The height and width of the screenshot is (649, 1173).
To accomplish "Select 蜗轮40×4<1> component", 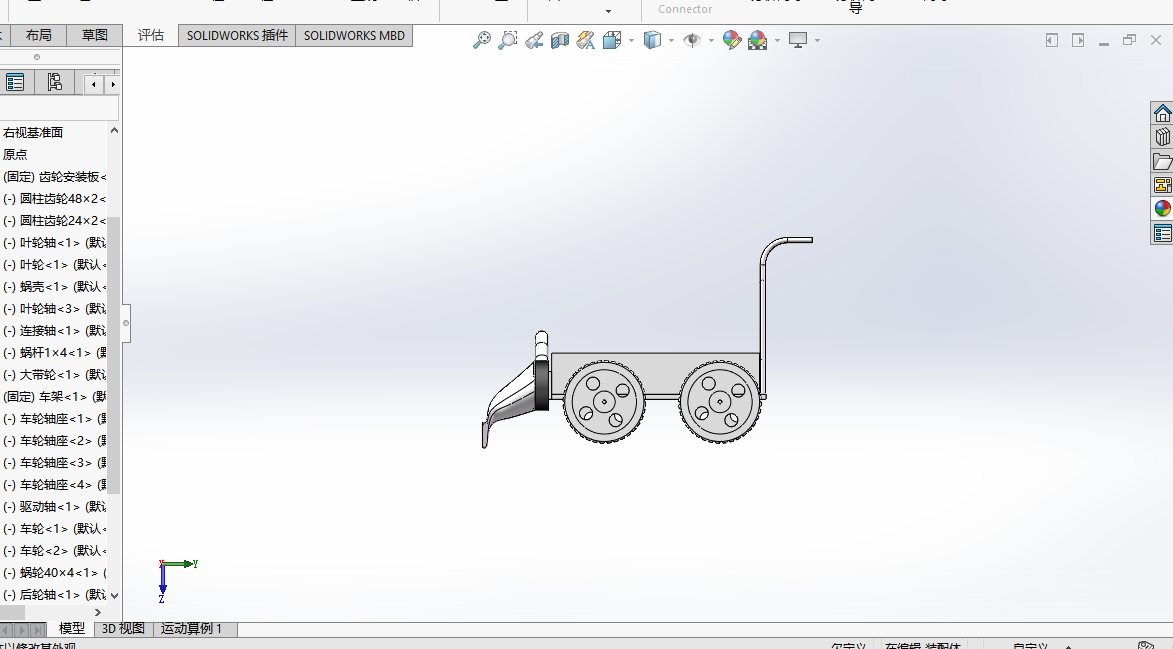I will pos(54,573).
